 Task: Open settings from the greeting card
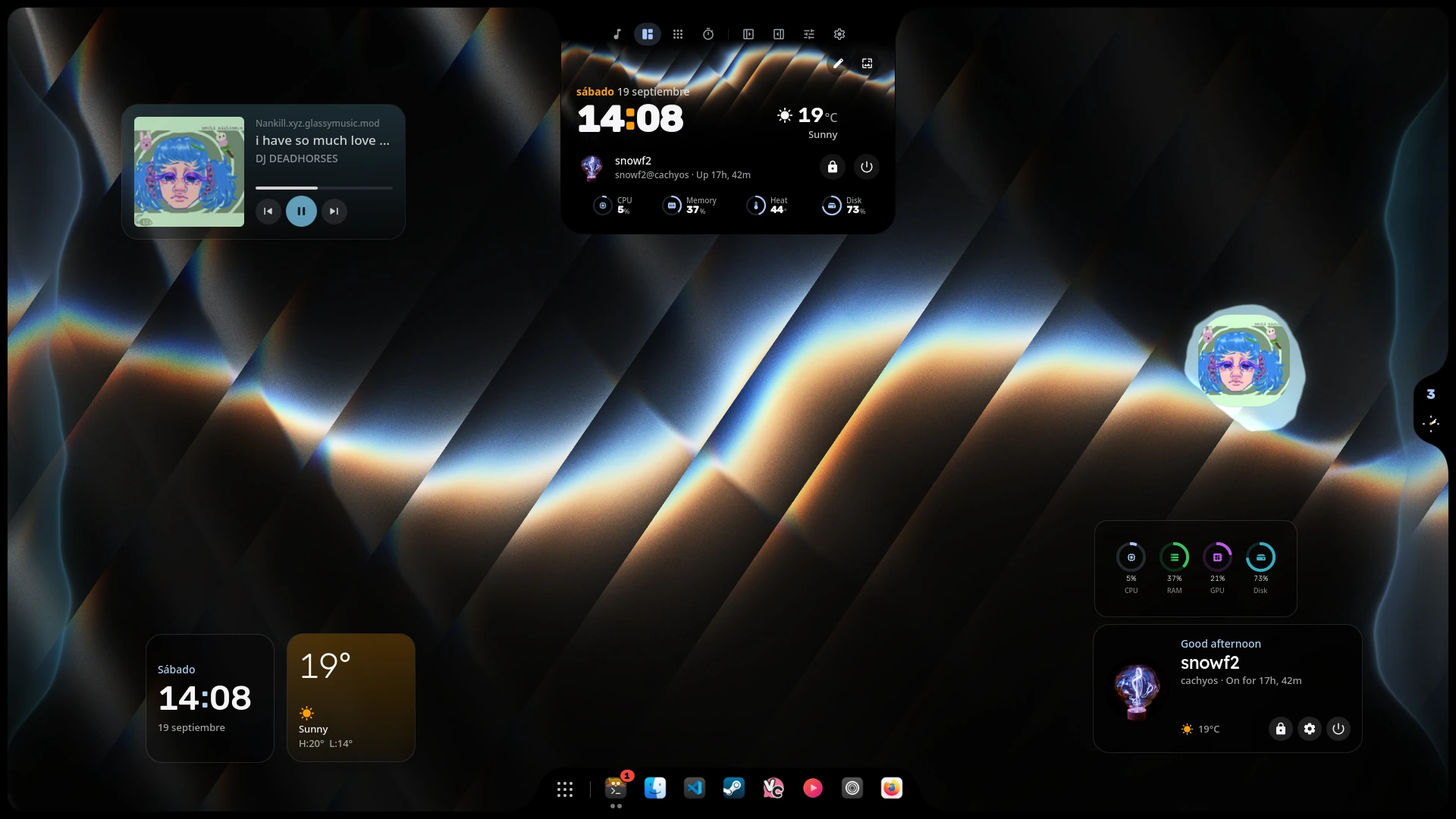click(x=1310, y=729)
